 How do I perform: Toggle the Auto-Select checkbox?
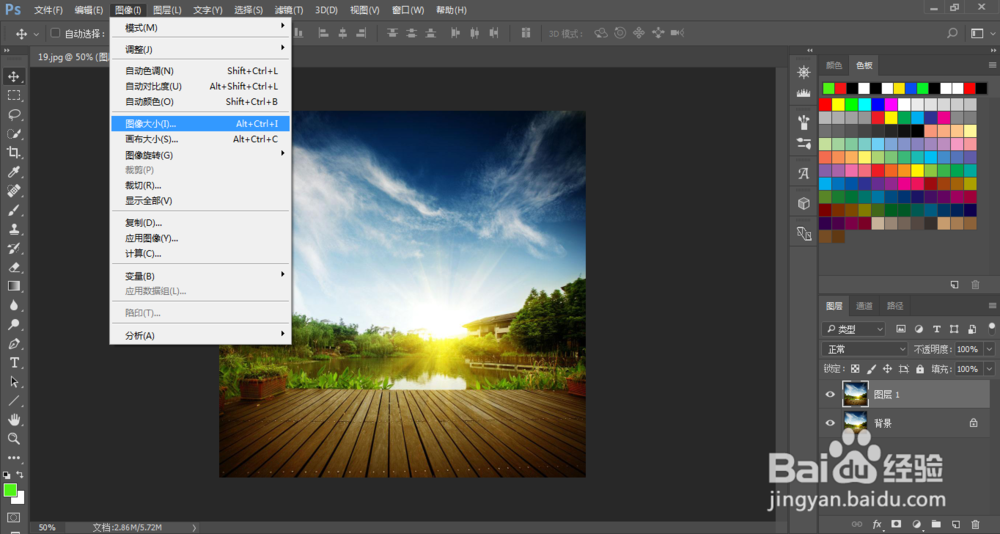55,33
